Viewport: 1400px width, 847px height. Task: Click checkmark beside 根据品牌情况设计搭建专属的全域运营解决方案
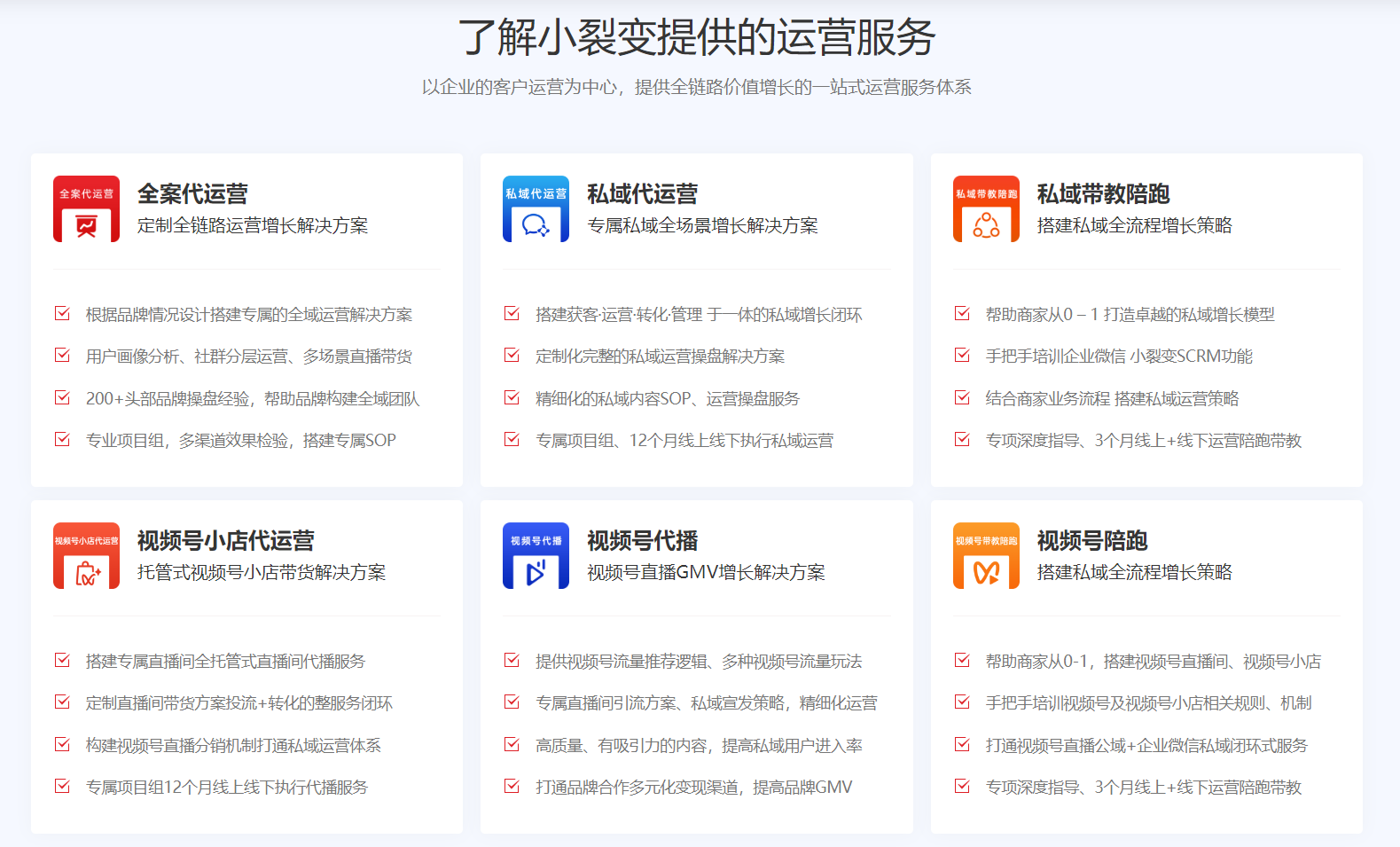point(62,313)
